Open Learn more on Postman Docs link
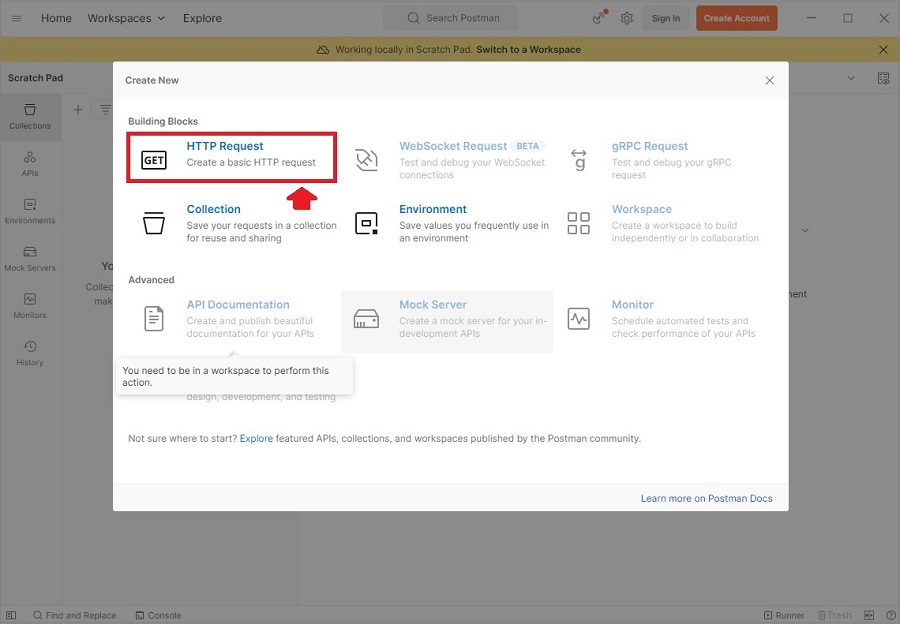 [x=706, y=498]
